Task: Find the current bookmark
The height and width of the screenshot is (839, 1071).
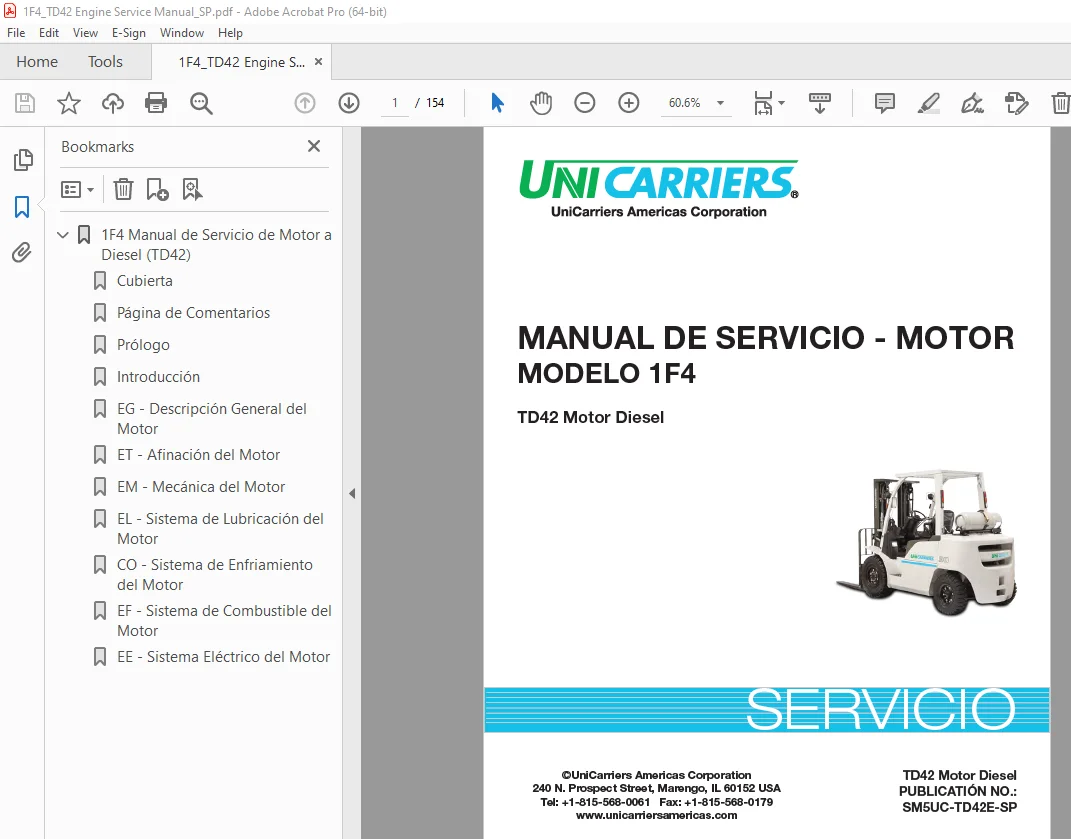Action: tap(192, 189)
